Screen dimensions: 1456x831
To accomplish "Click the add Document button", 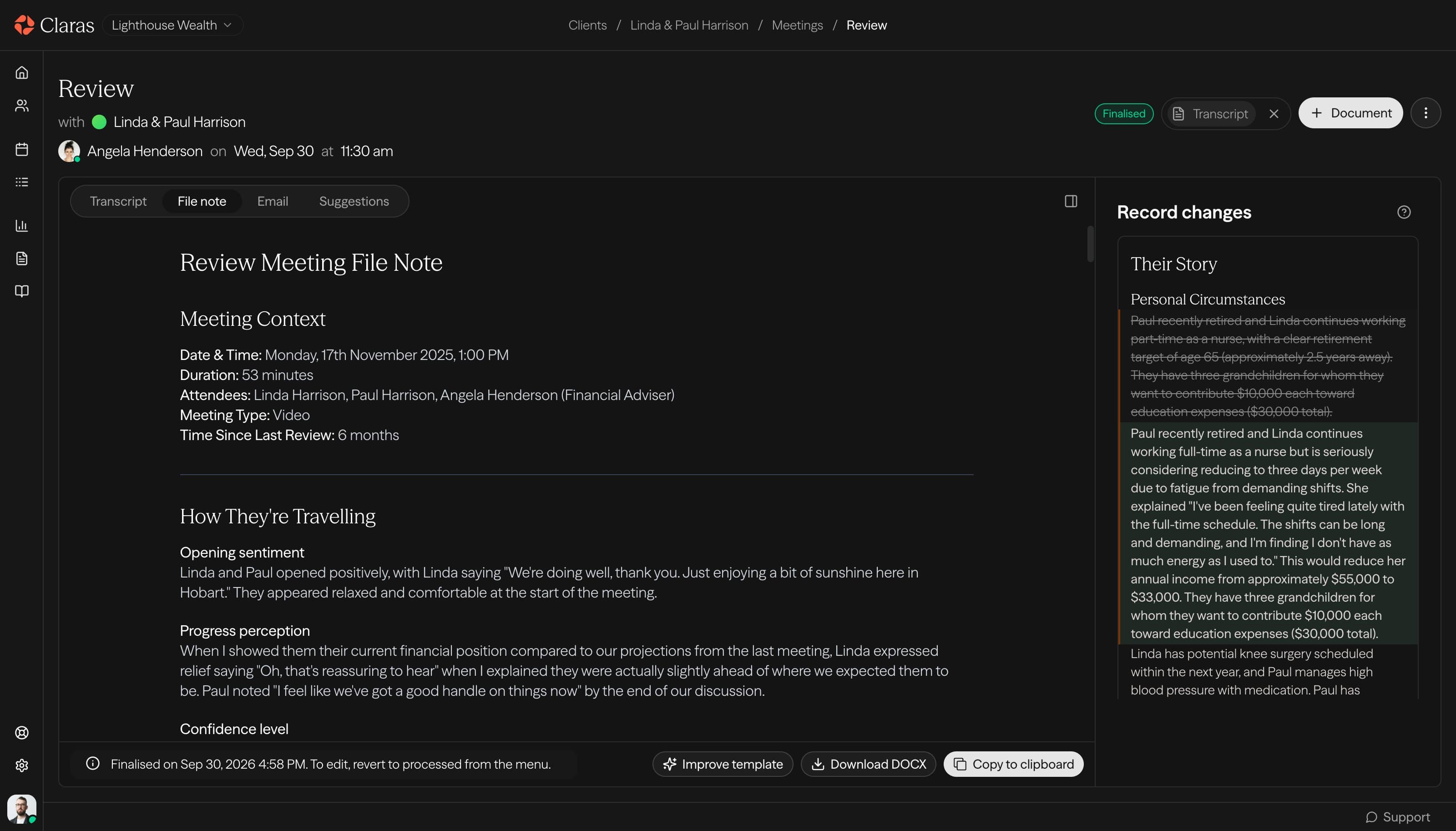I will click(1350, 113).
